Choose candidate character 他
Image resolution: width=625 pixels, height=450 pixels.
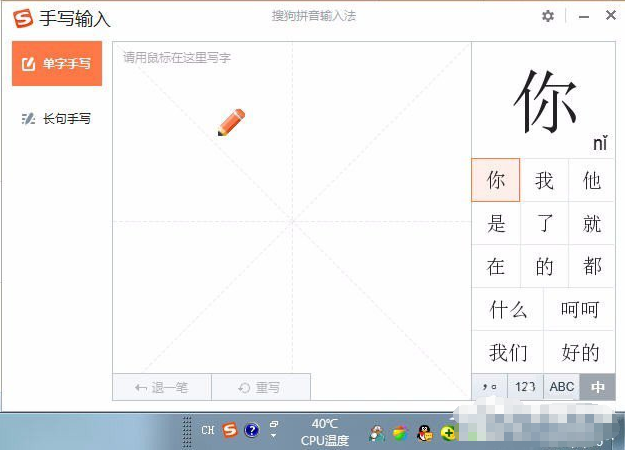(592, 180)
